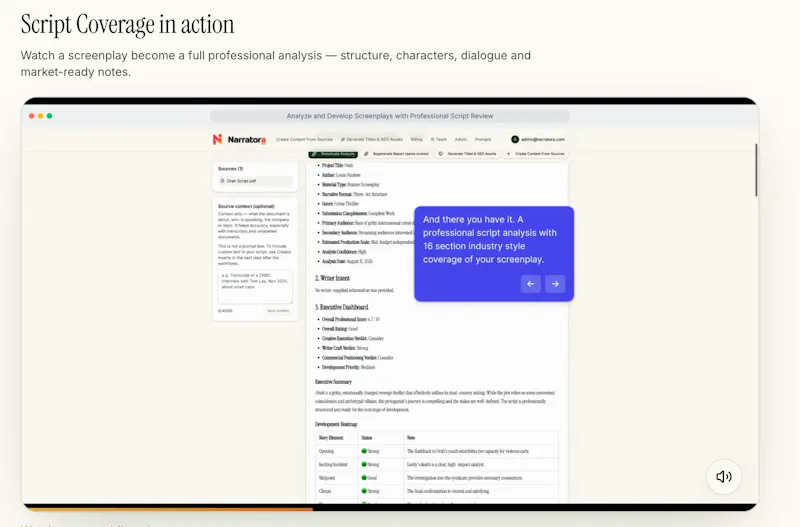The height and width of the screenshot is (527, 800).
Task: Click the plus icon for Create Content
Action: [x=508, y=154]
